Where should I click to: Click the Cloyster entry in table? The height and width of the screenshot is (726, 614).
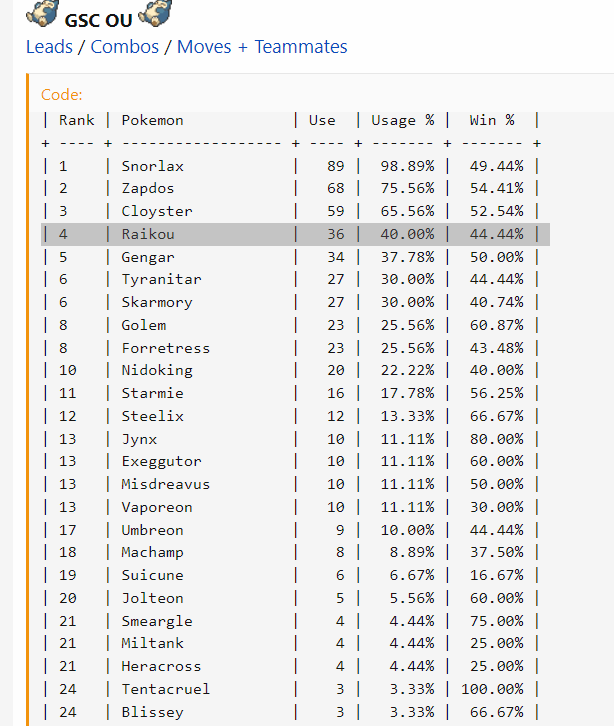click(157, 211)
